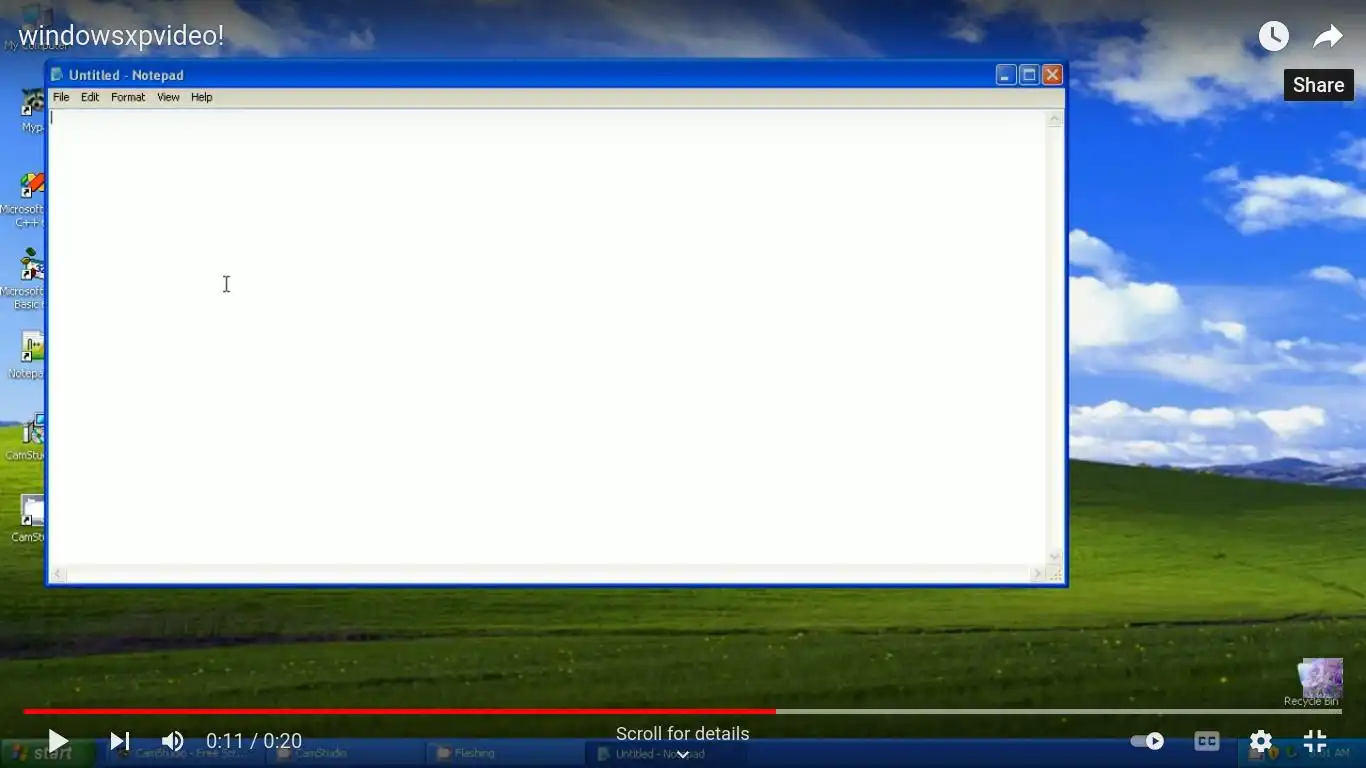The image size is (1366, 768).
Task: Click the Flashing taskbar button
Action: point(503,754)
